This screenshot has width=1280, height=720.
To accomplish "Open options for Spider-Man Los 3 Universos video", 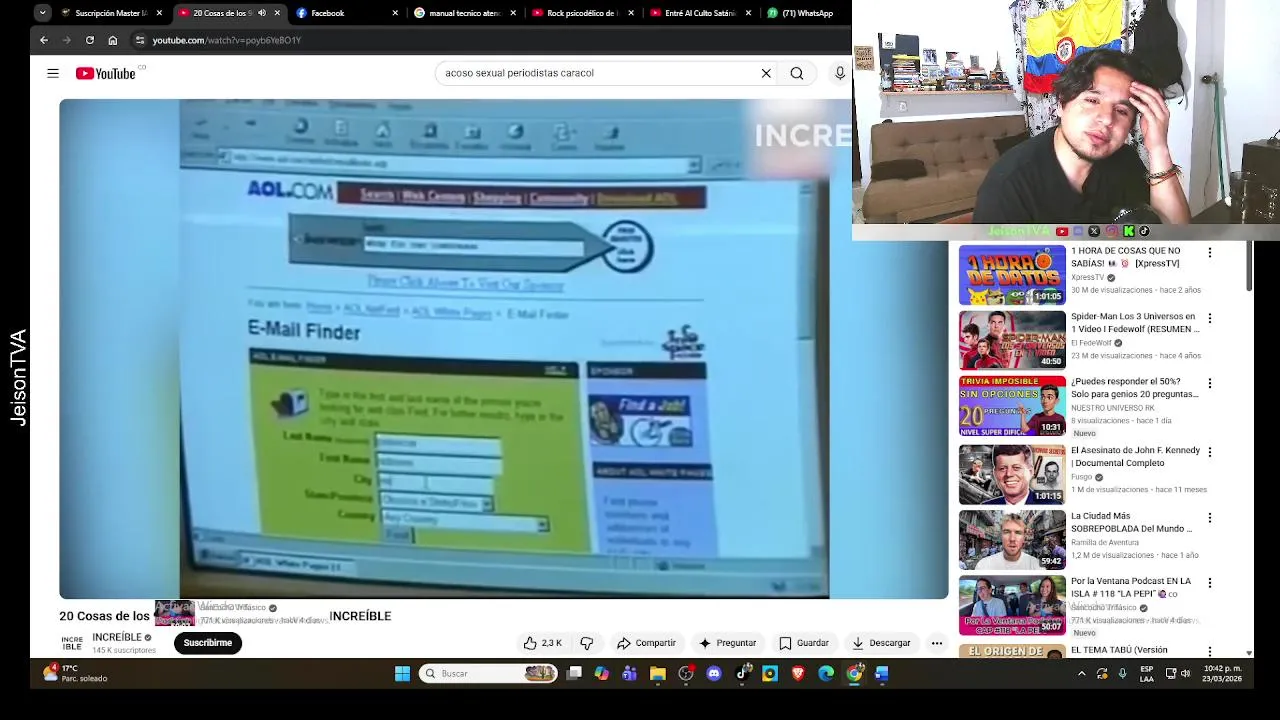I will (x=1210, y=318).
